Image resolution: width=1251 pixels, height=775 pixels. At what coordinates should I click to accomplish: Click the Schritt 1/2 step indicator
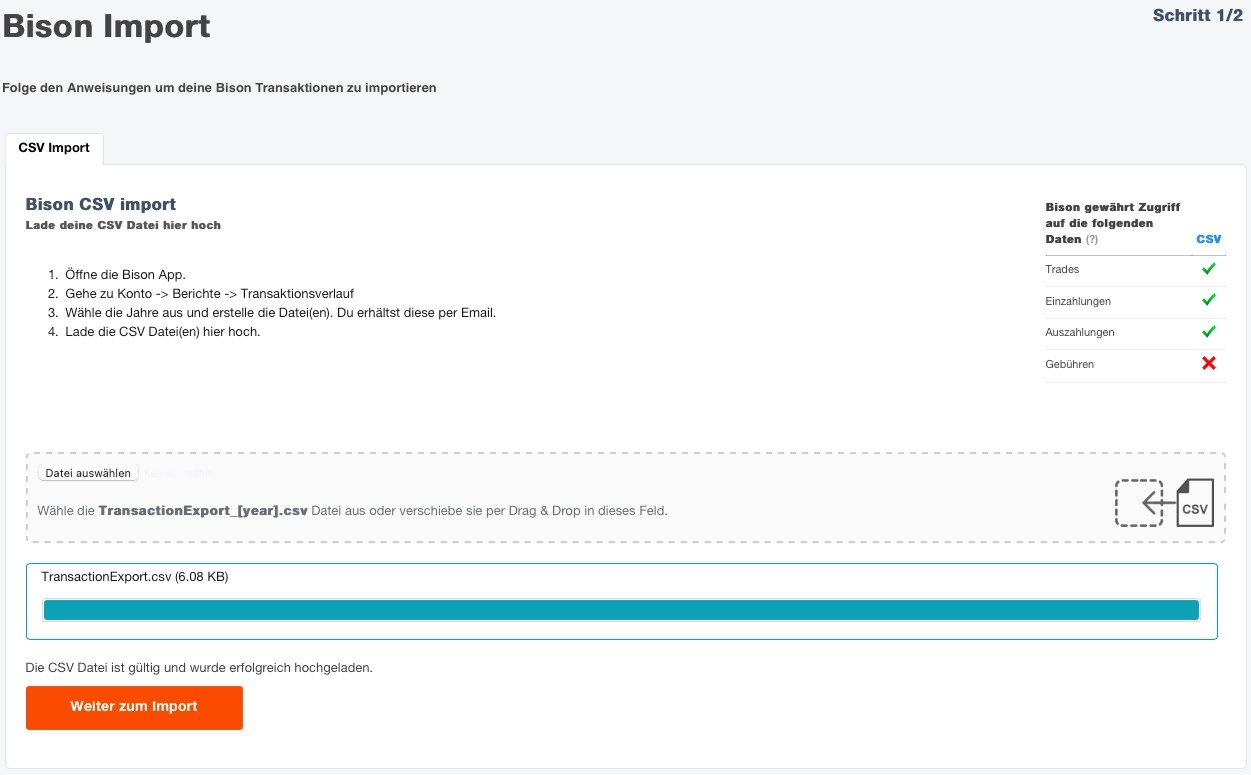[x=1197, y=15]
